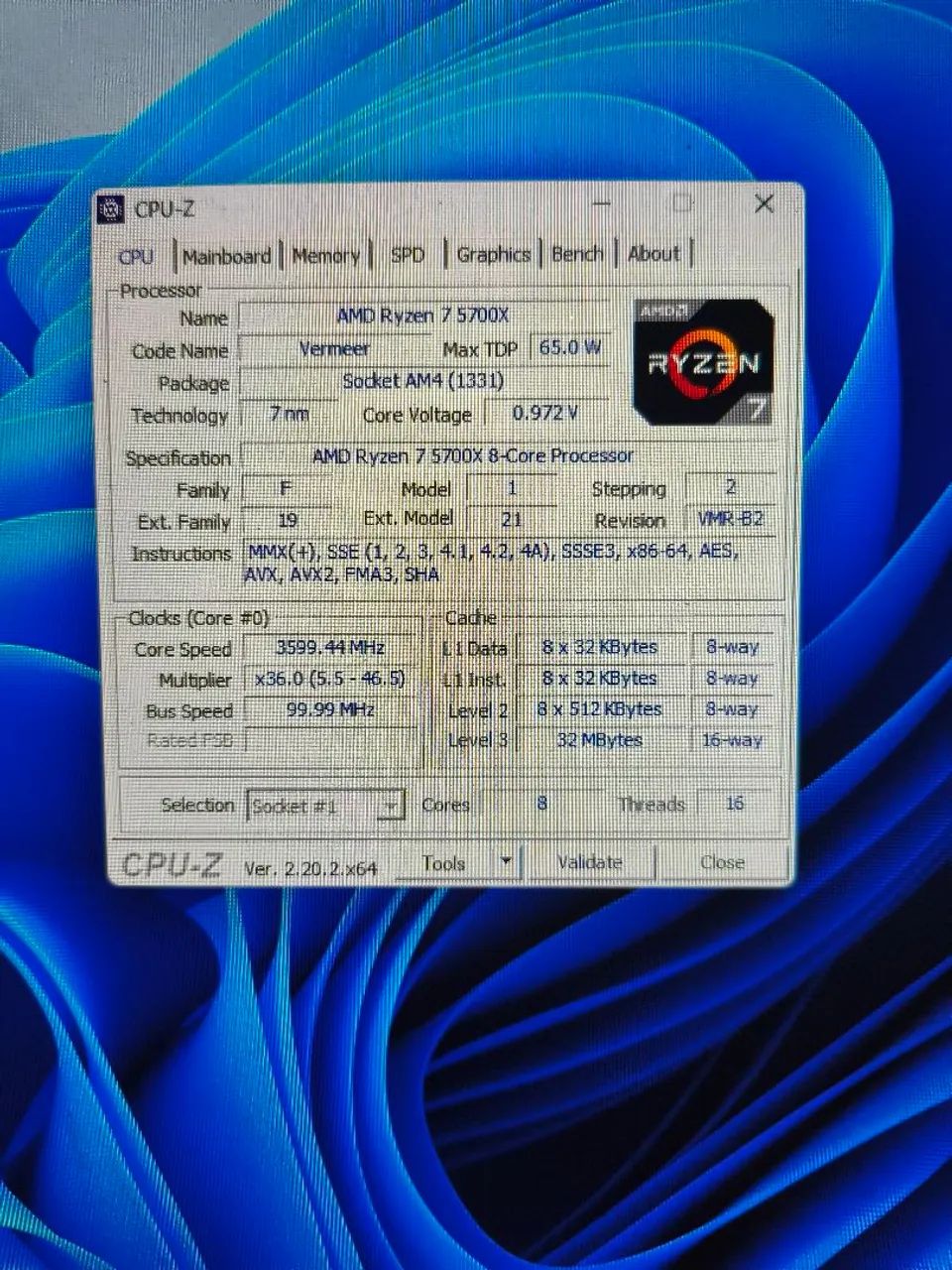Click the Validate button

[x=589, y=862]
